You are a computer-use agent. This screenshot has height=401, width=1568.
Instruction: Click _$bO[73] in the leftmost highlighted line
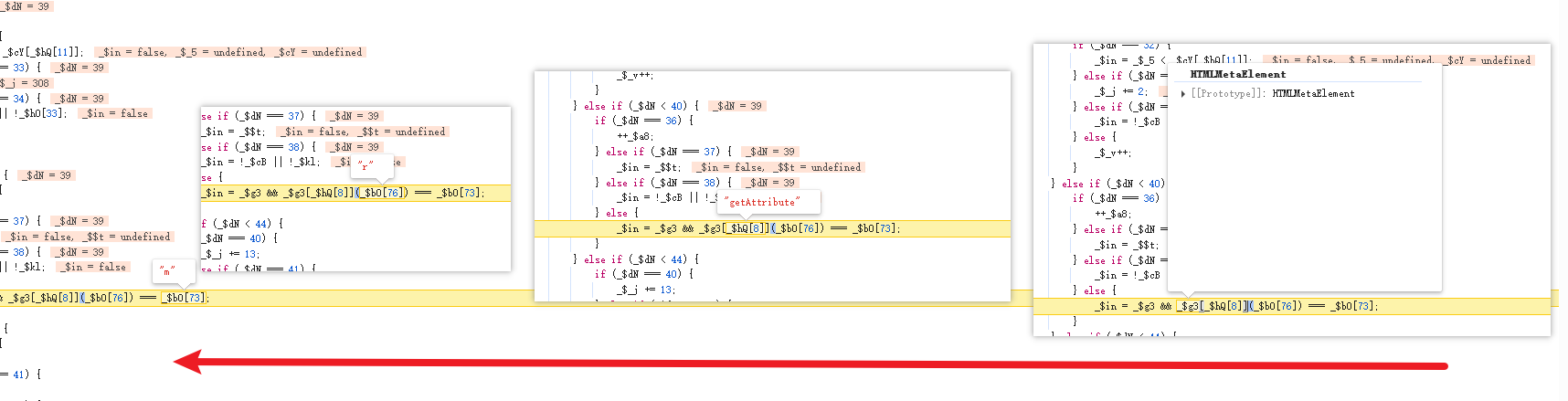coord(185,298)
